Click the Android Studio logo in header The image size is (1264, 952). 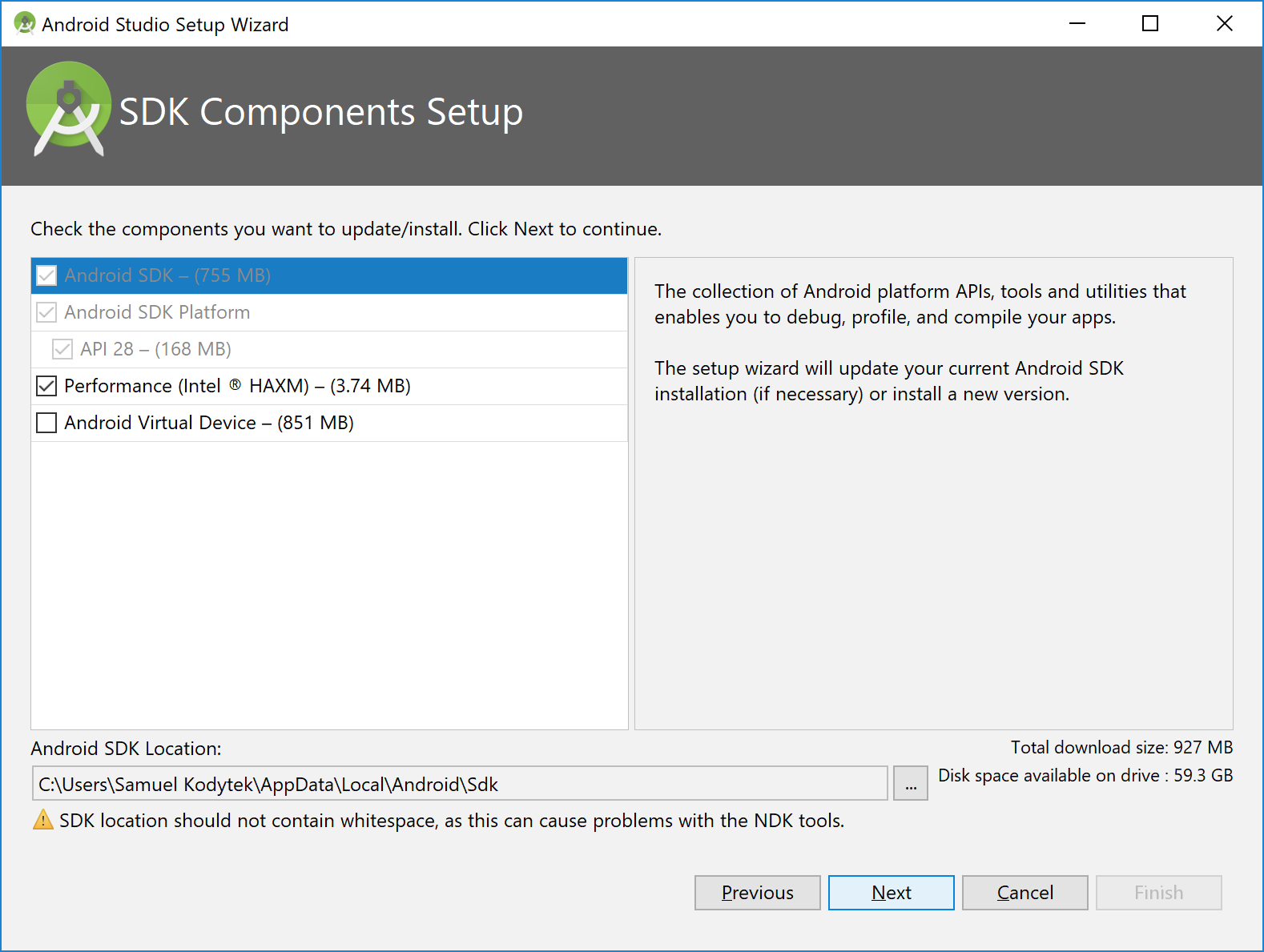click(68, 109)
